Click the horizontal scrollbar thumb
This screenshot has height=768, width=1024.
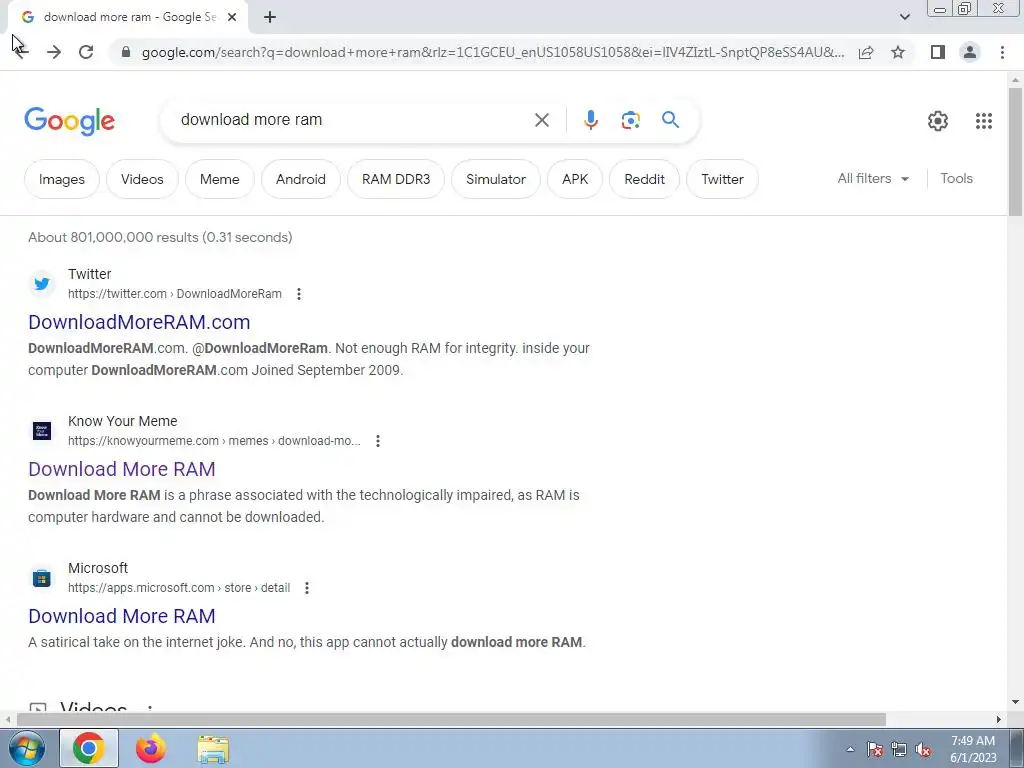[x=451, y=720]
